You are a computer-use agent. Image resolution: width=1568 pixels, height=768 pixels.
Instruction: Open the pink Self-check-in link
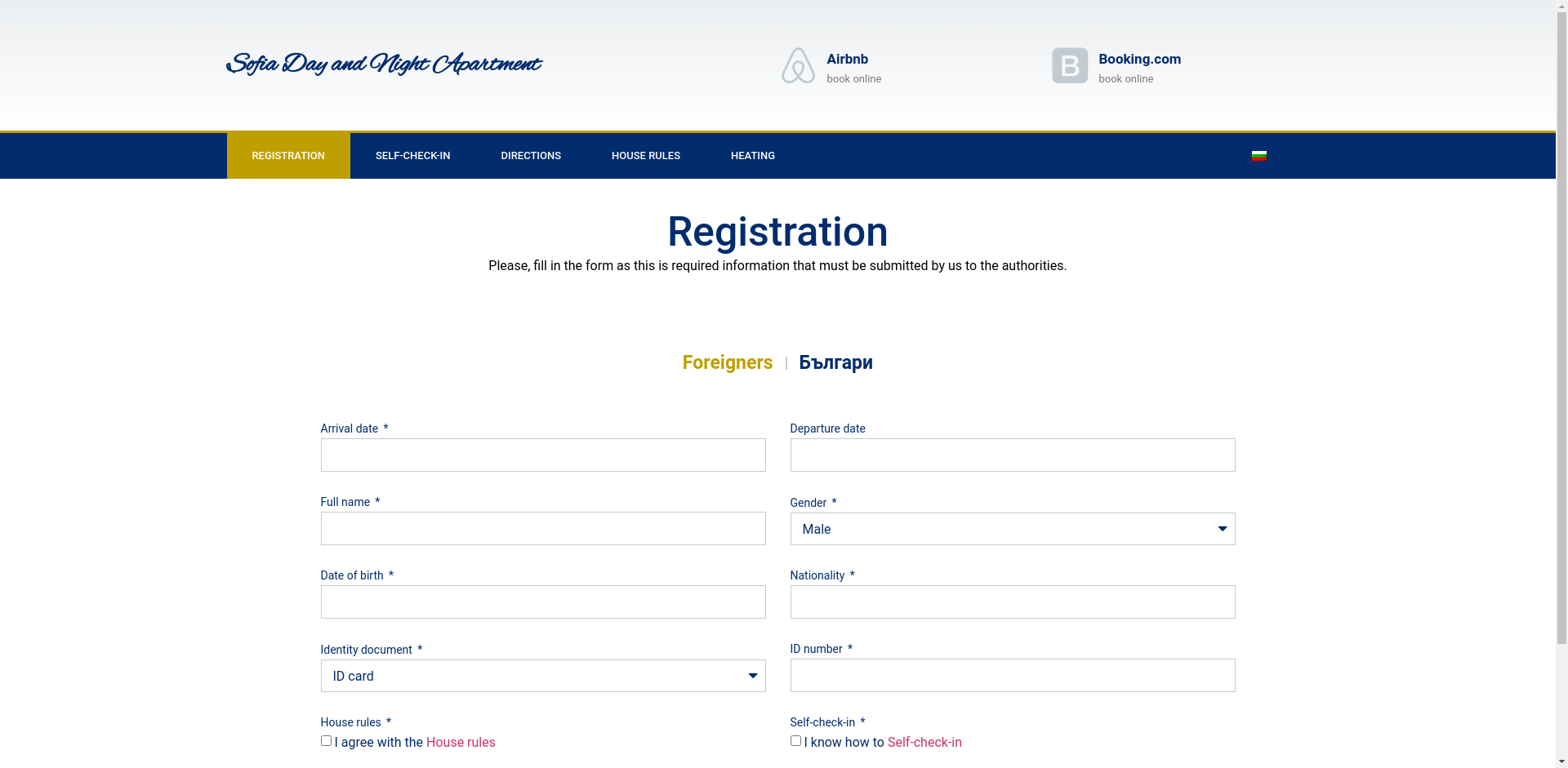pyautogui.click(x=924, y=743)
